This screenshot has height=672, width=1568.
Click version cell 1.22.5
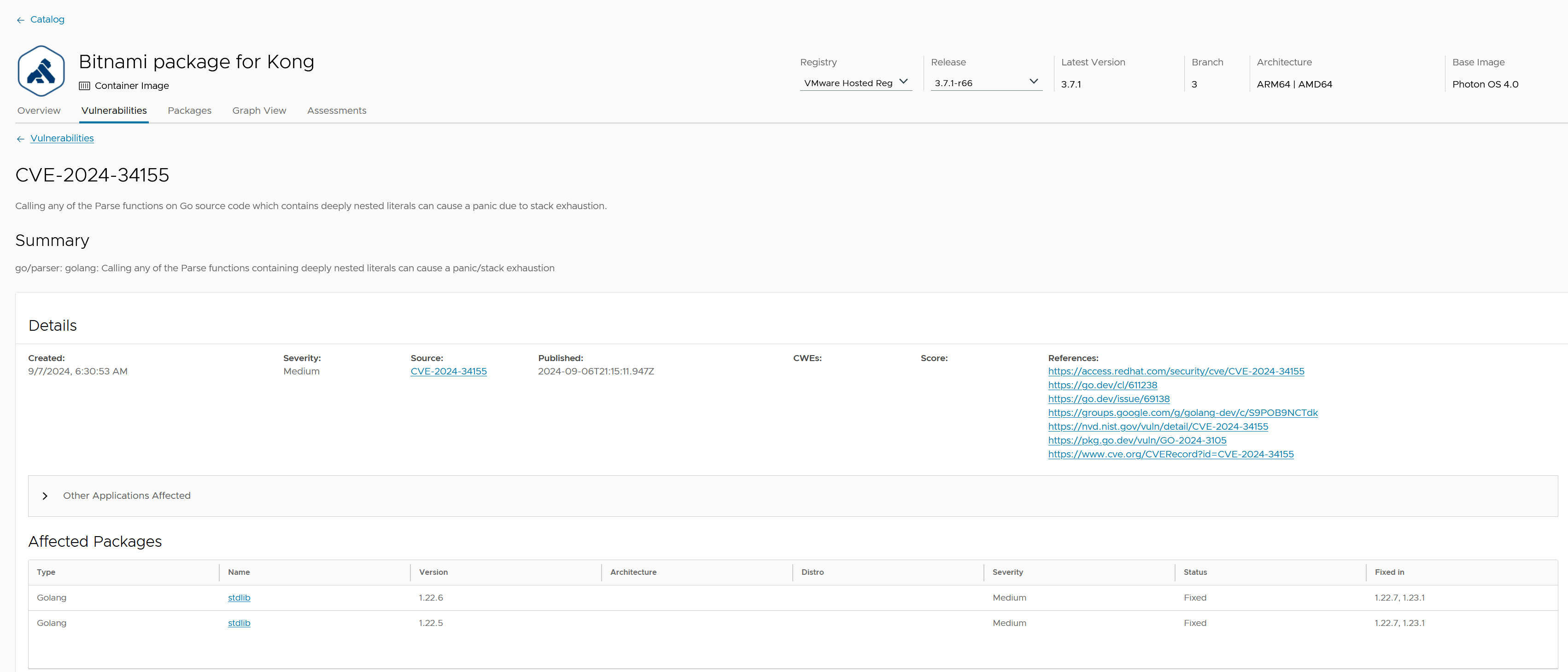coord(431,623)
